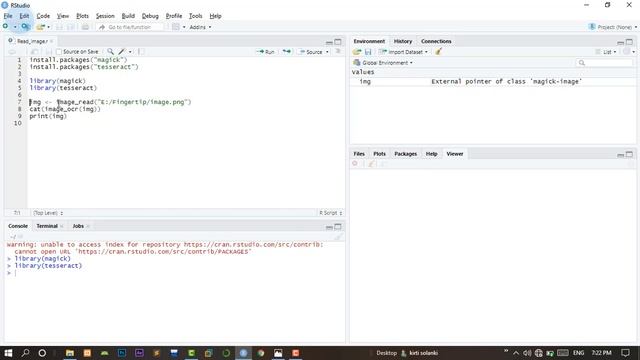Click the Print icon in main toolbar
Screen dimensions: 640x360
tap(85, 27)
